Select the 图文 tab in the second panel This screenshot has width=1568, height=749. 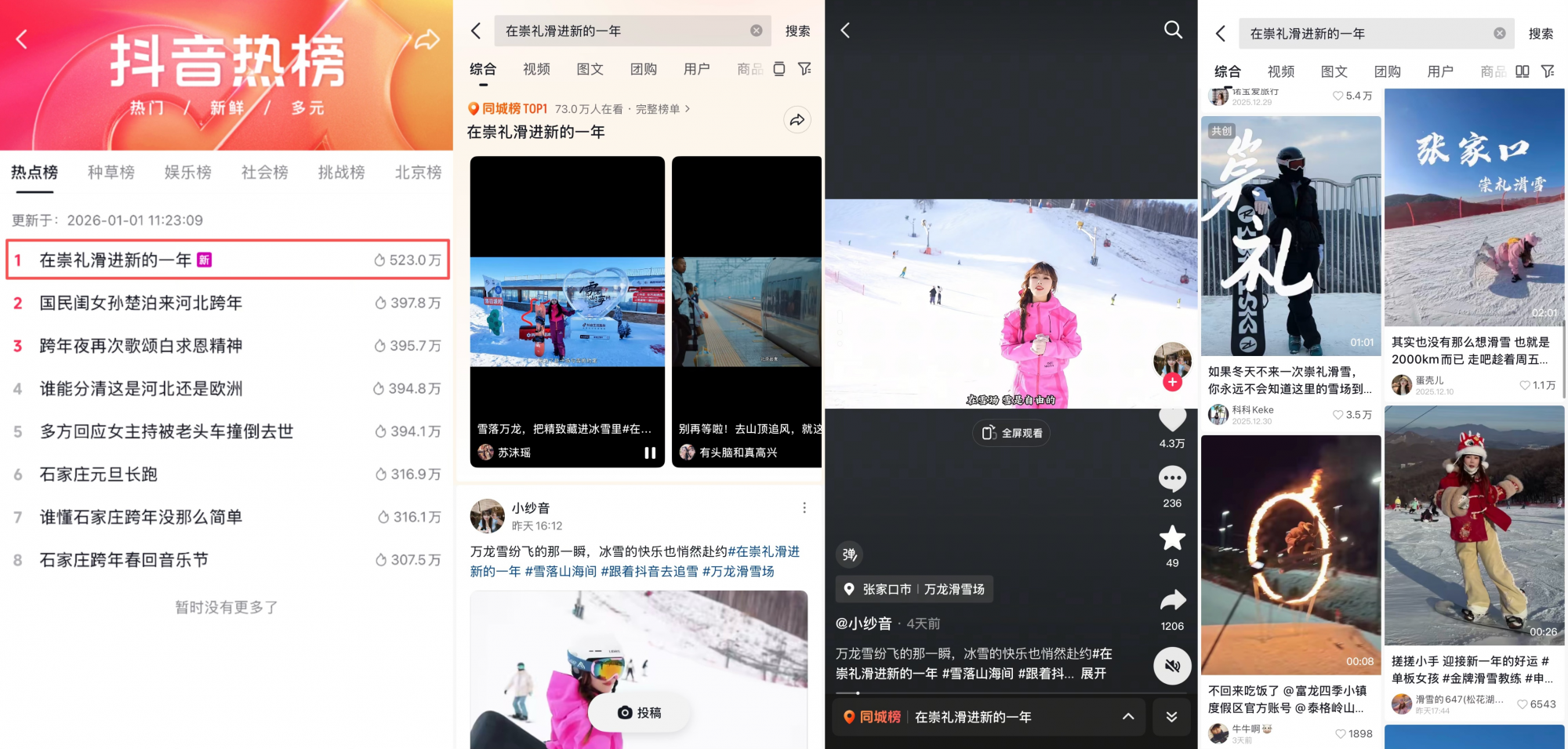[590, 69]
